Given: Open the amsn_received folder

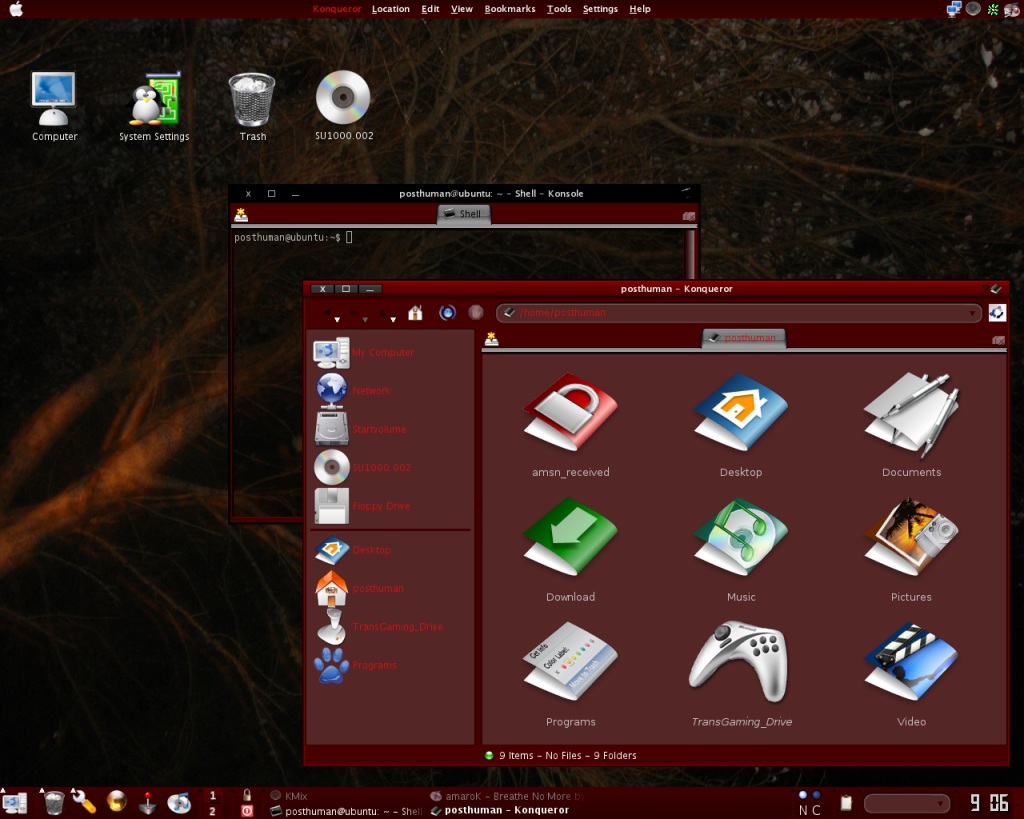Looking at the screenshot, I should click(570, 425).
